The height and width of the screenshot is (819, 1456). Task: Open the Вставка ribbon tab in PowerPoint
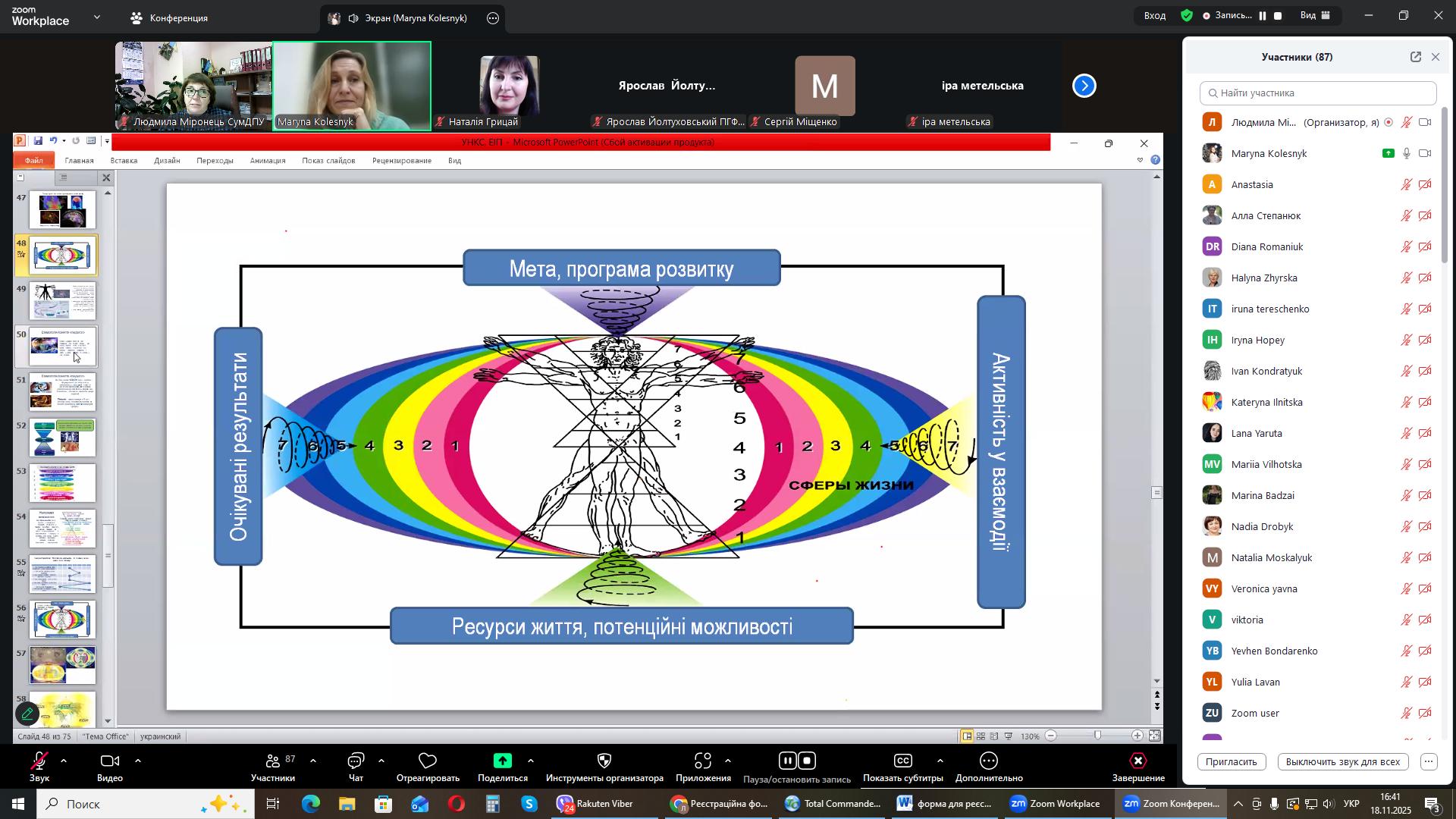coord(124,161)
